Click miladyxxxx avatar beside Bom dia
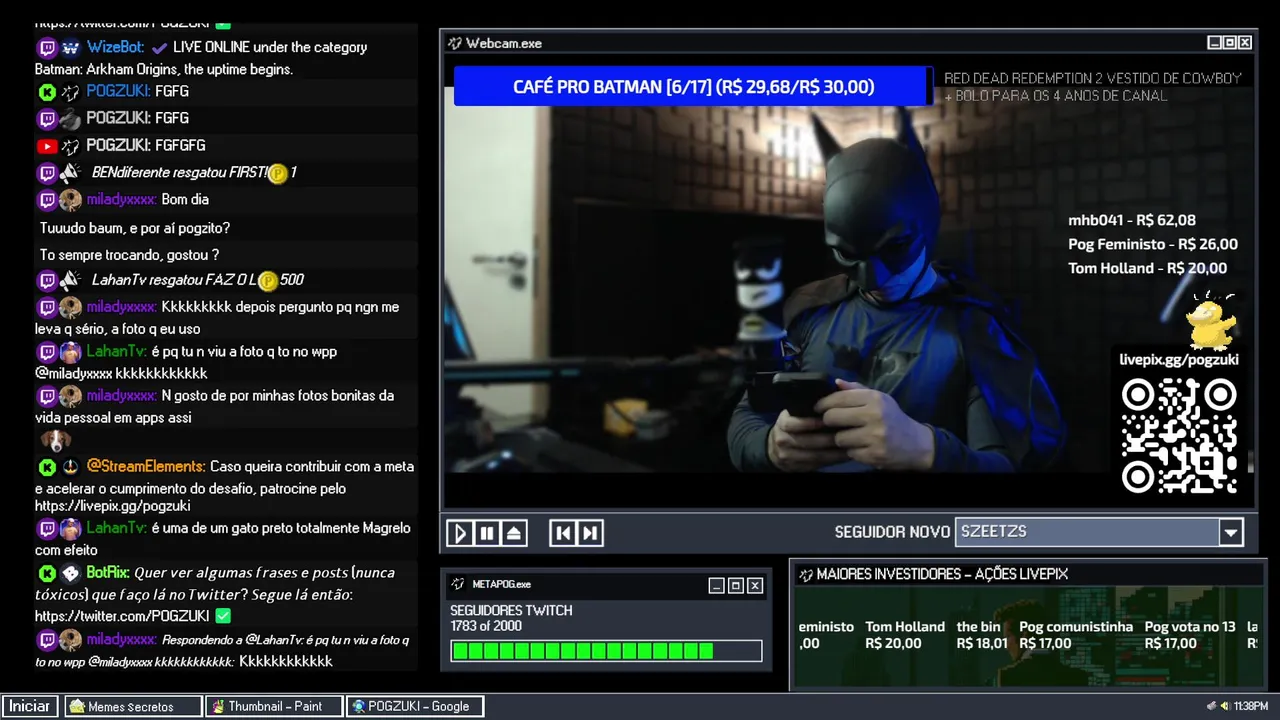1280x720 pixels. coord(70,200)
